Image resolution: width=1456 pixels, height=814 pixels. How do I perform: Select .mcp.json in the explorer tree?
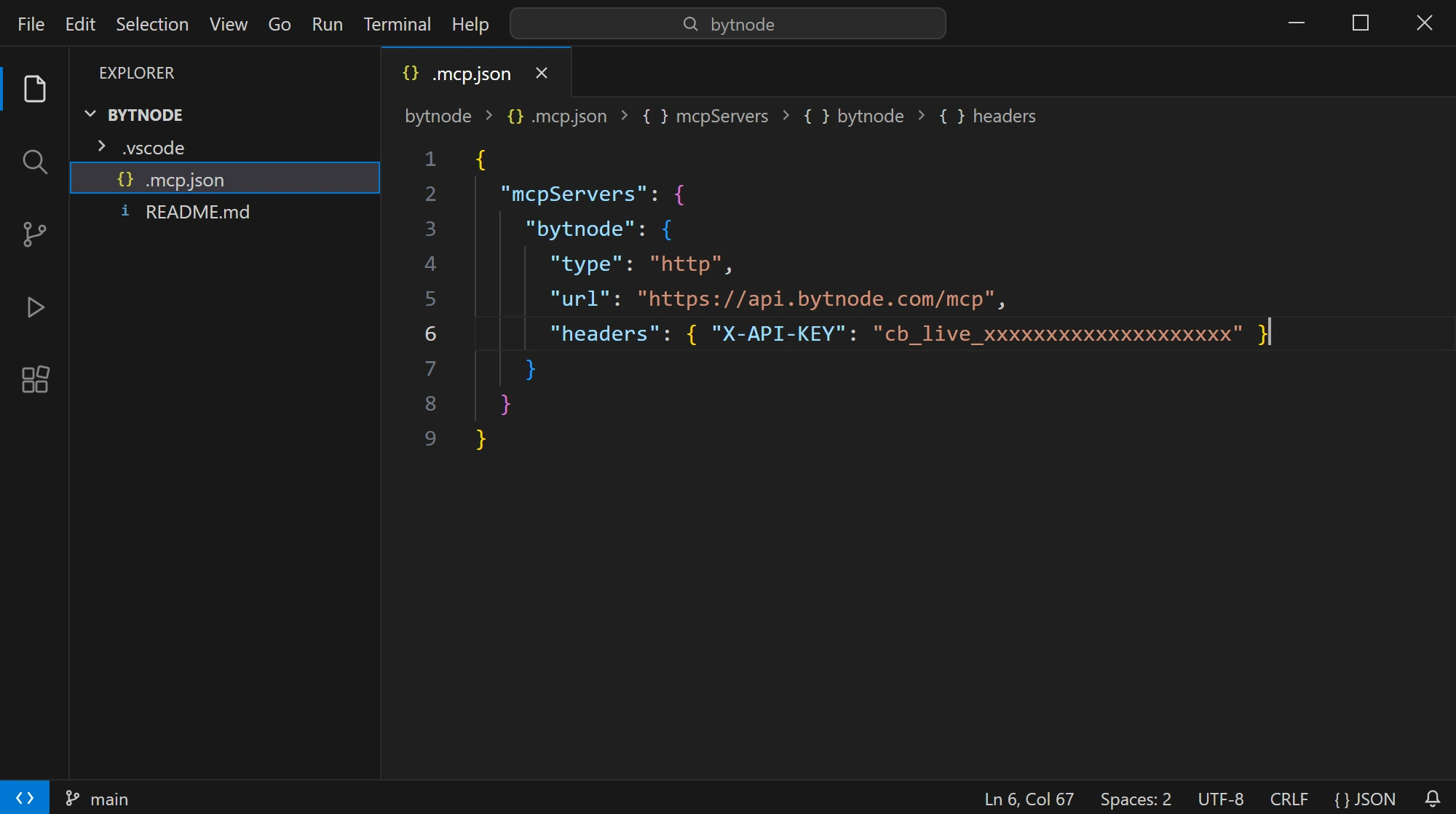point(224,179)
